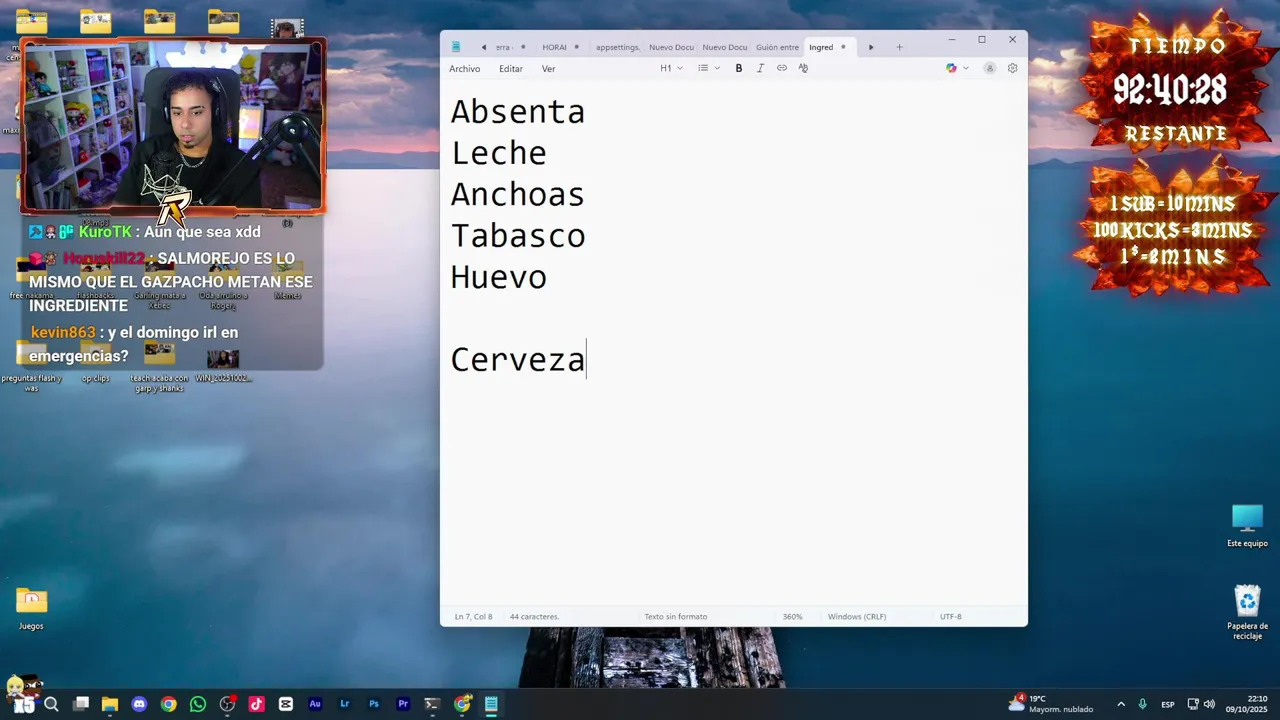Open File Explorer from the taskbar

tap(110, 704)
